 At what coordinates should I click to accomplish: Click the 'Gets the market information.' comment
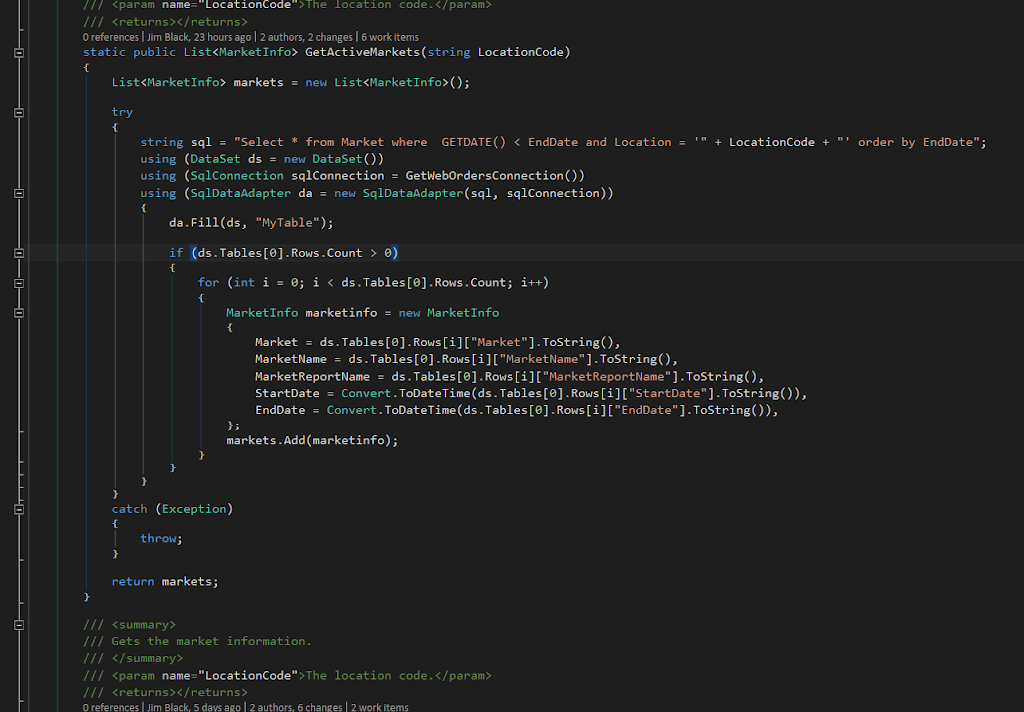click(x=212, y=641)
